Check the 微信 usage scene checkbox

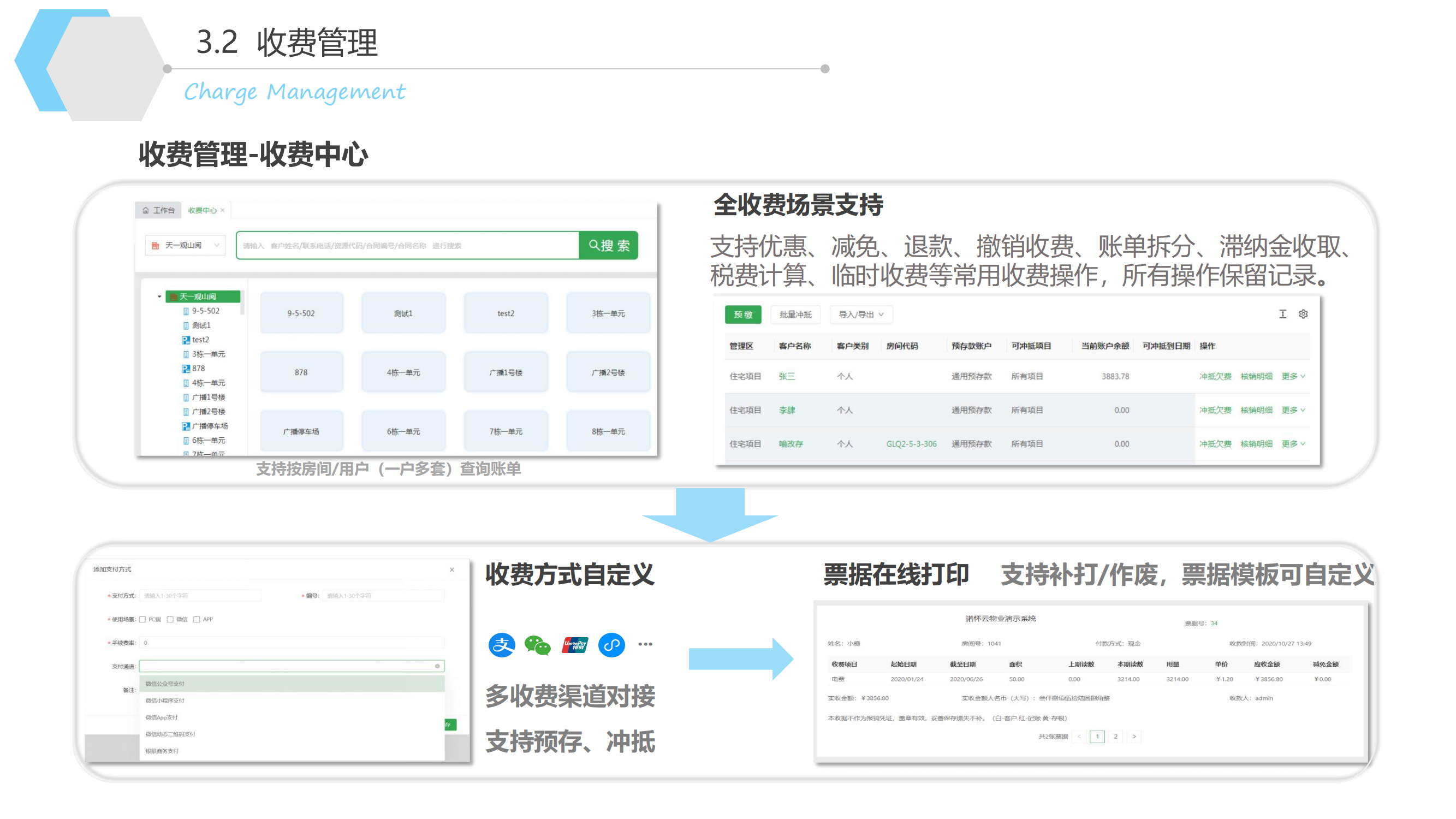(170, 620)
